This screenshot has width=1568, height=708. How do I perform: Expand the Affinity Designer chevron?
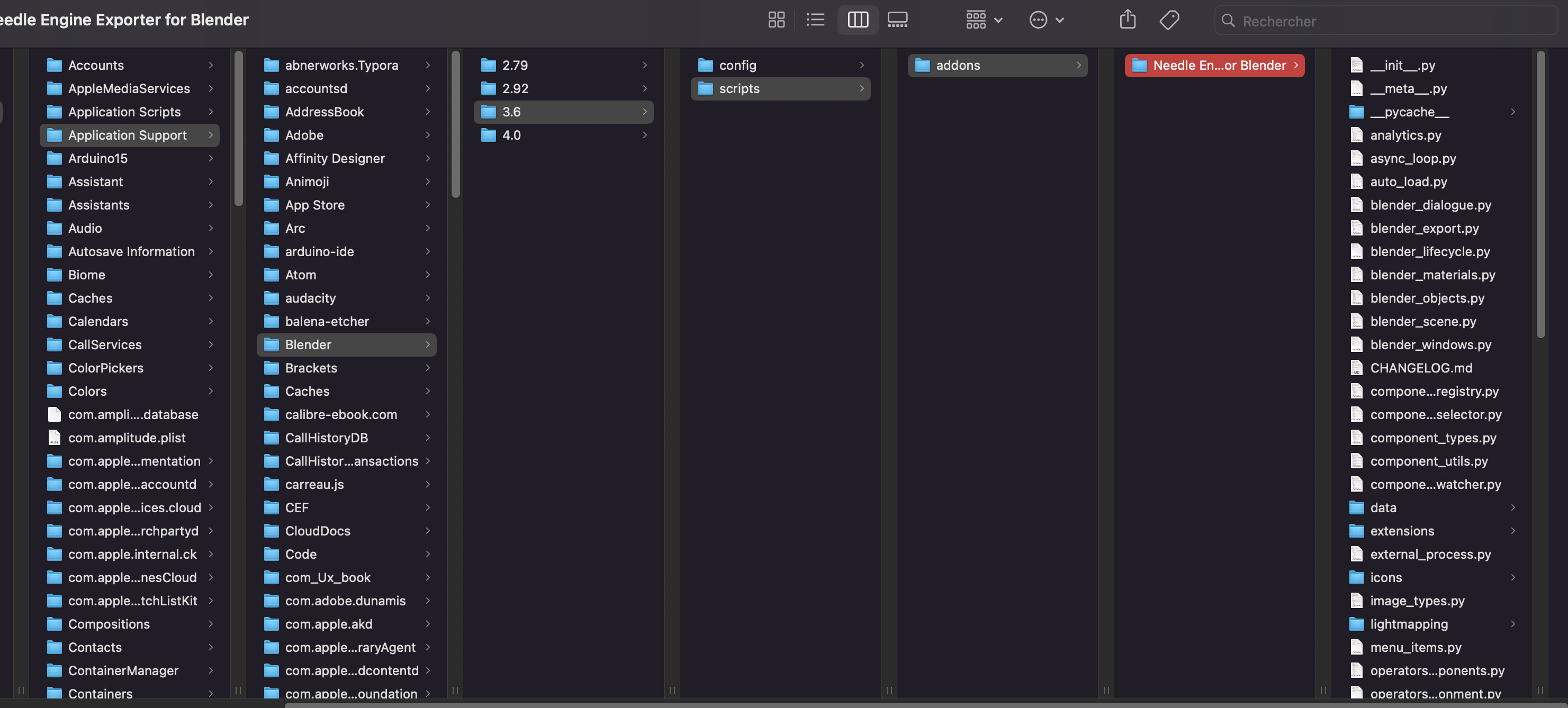tap(427, 158)
